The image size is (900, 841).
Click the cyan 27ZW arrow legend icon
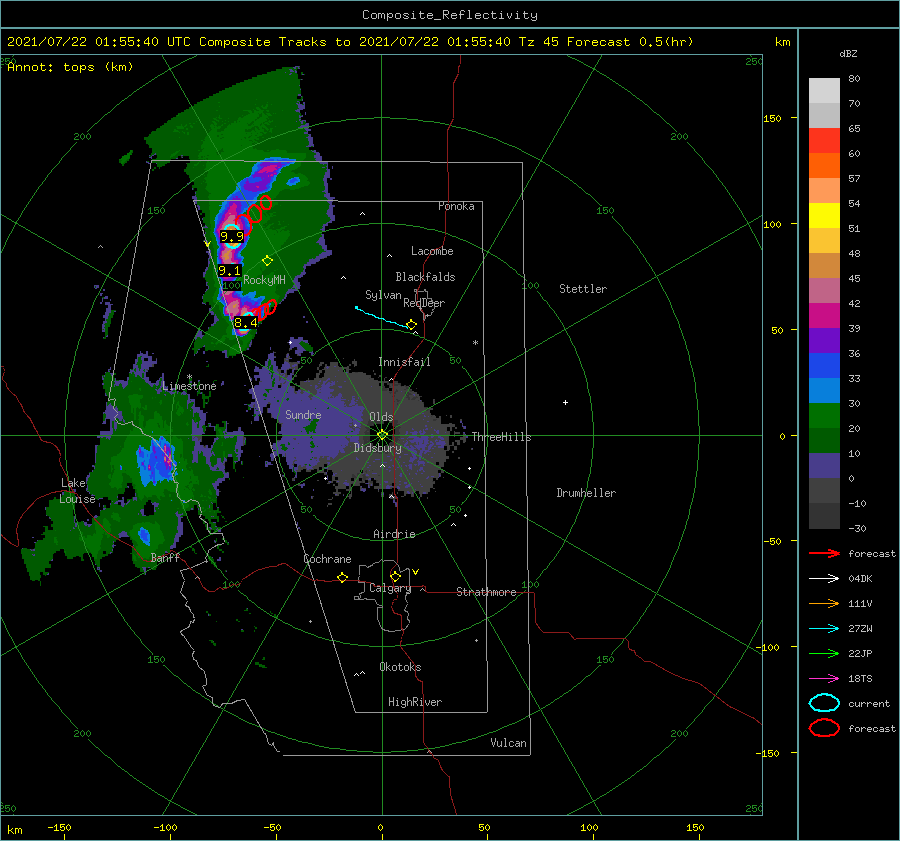click(824, 629)
